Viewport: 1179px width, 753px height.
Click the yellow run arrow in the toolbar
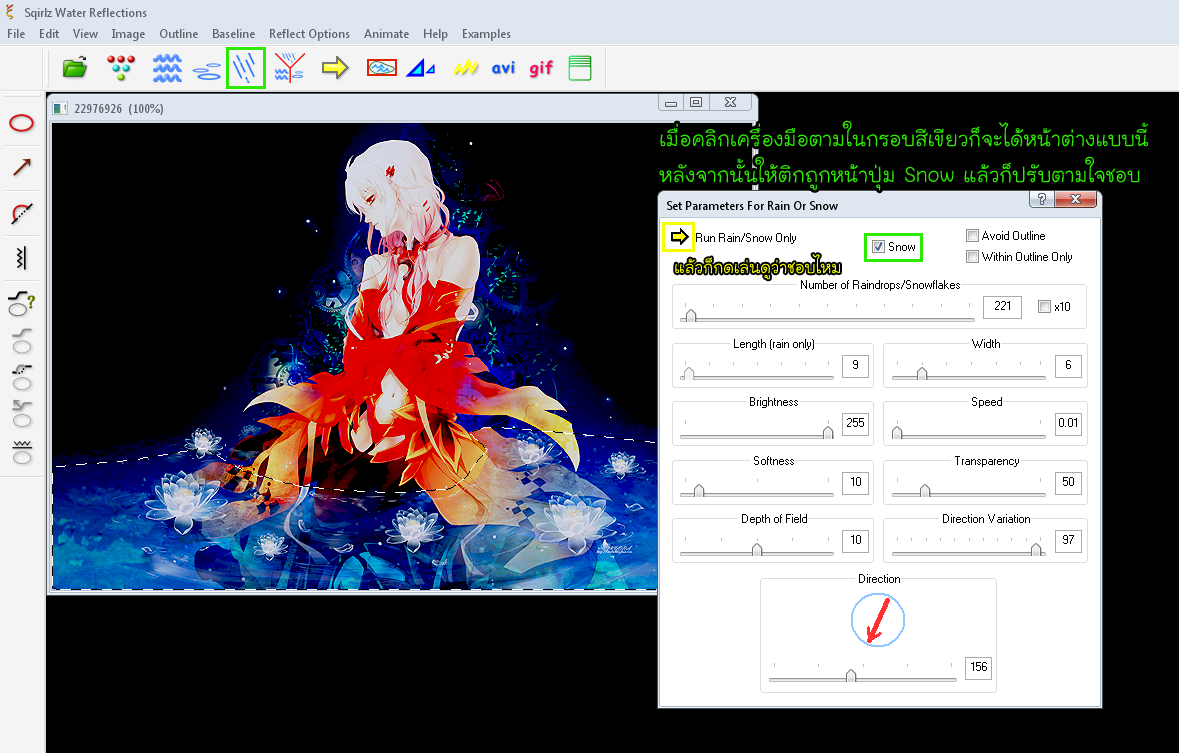coord(335,68)
